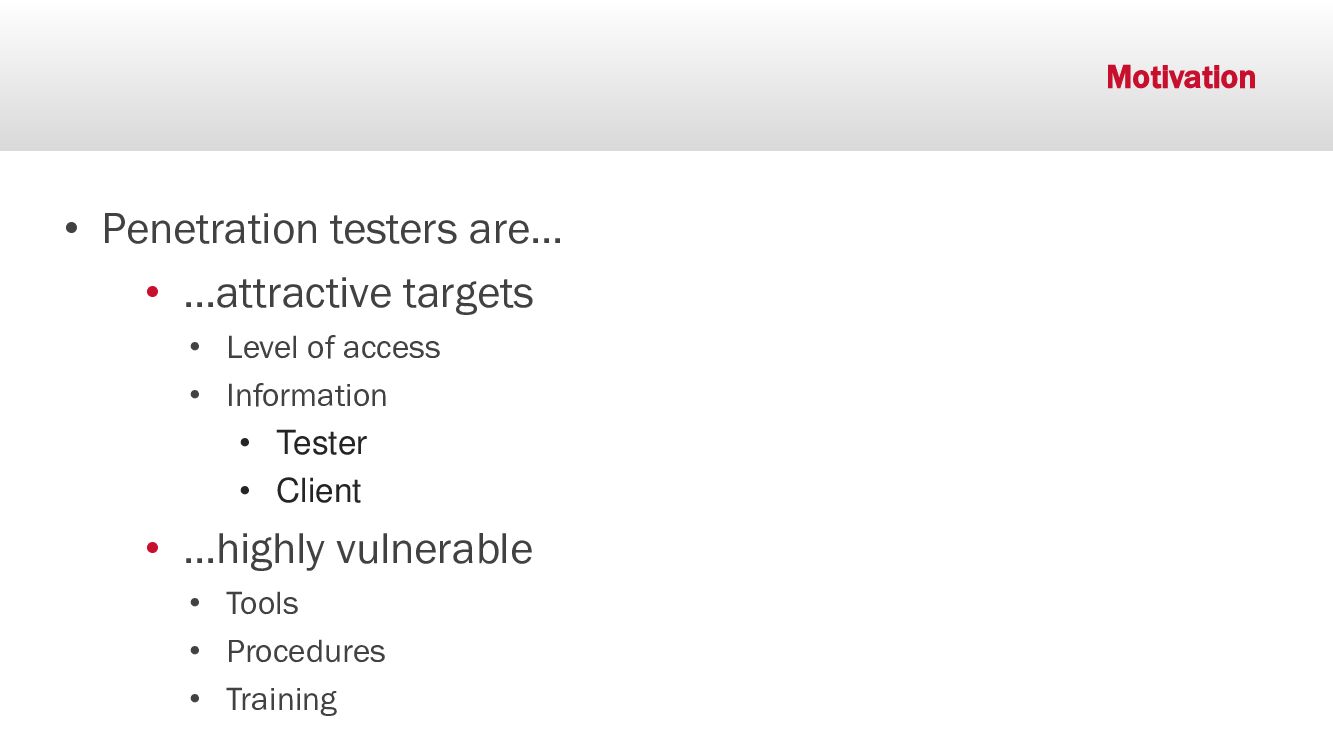Click the bullet point before 'Tools'
This screenshot has height=750, width=1333.
(x=195, y=602)
